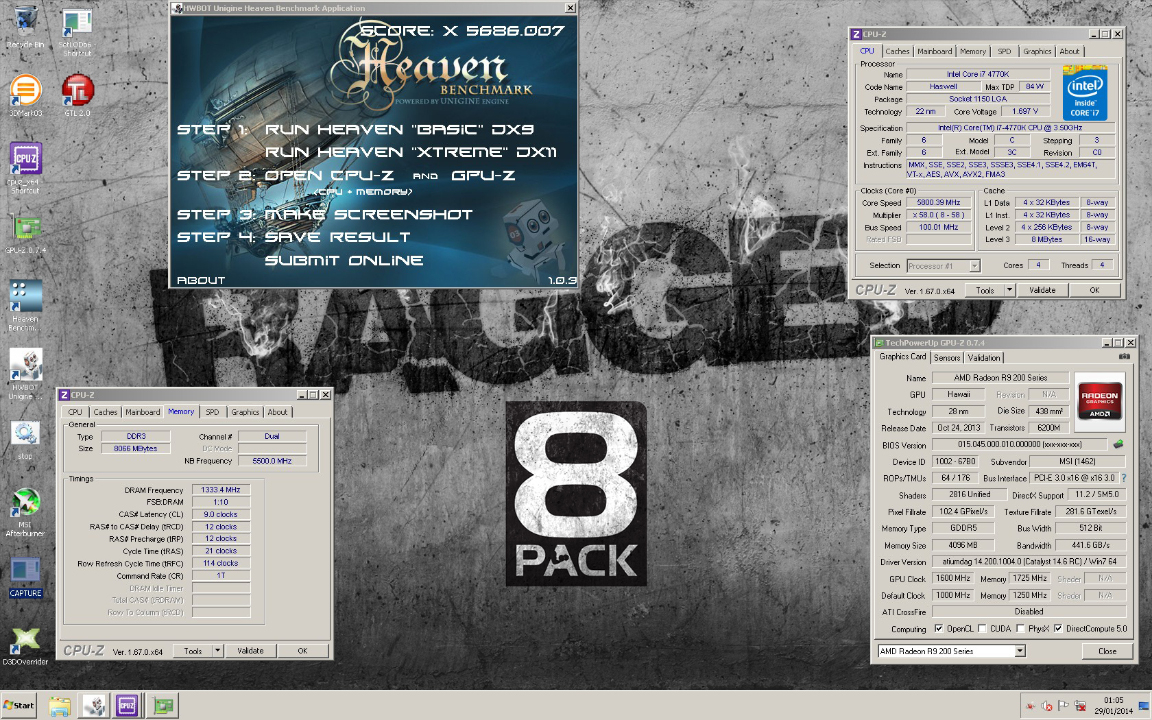This screenshot has height=720, width=1152.
Task: Click MAKE SCREENSHOT in Heaven app
Action: pos(368,215)
